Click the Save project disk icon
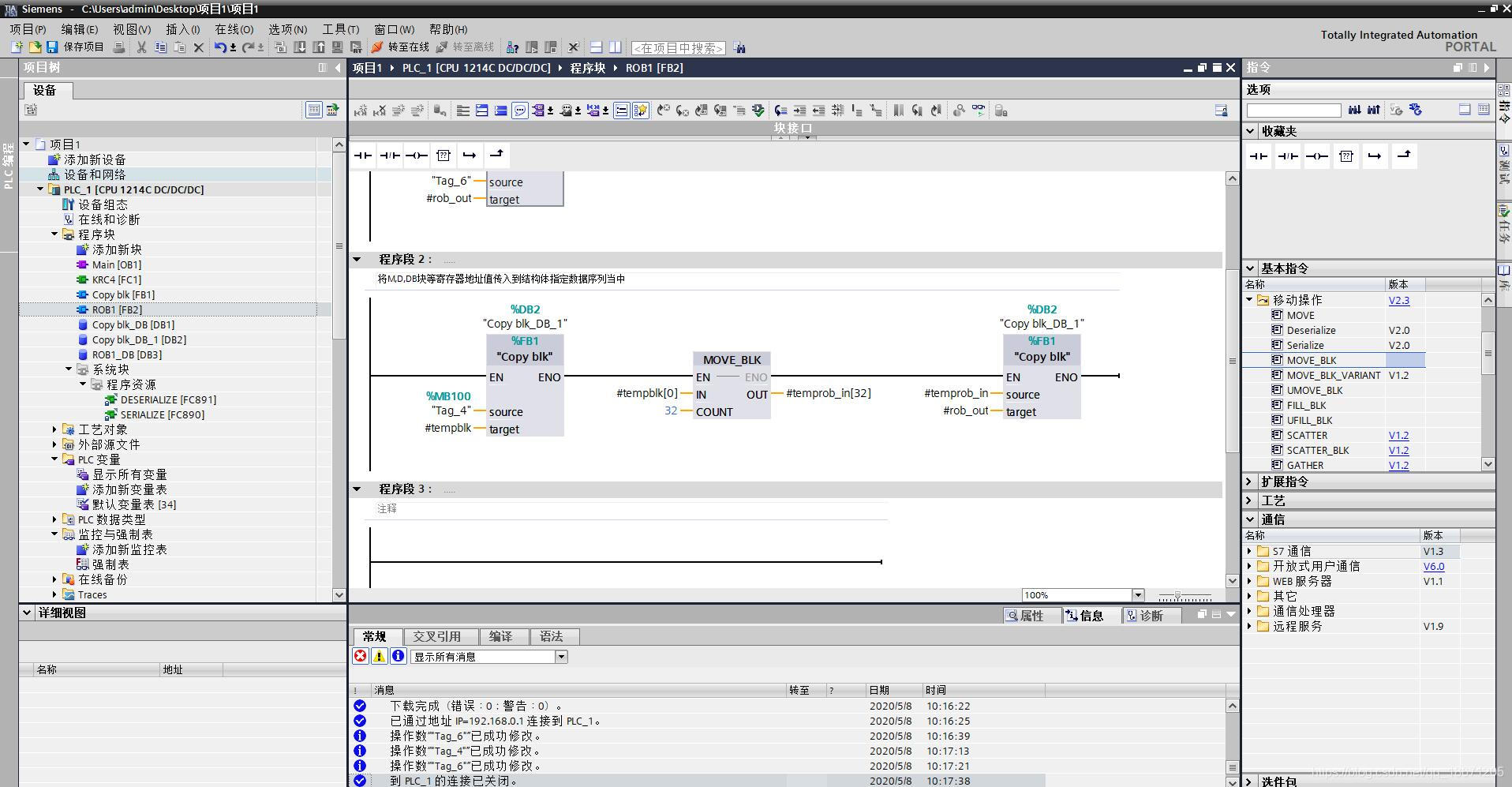 (52, 47)
